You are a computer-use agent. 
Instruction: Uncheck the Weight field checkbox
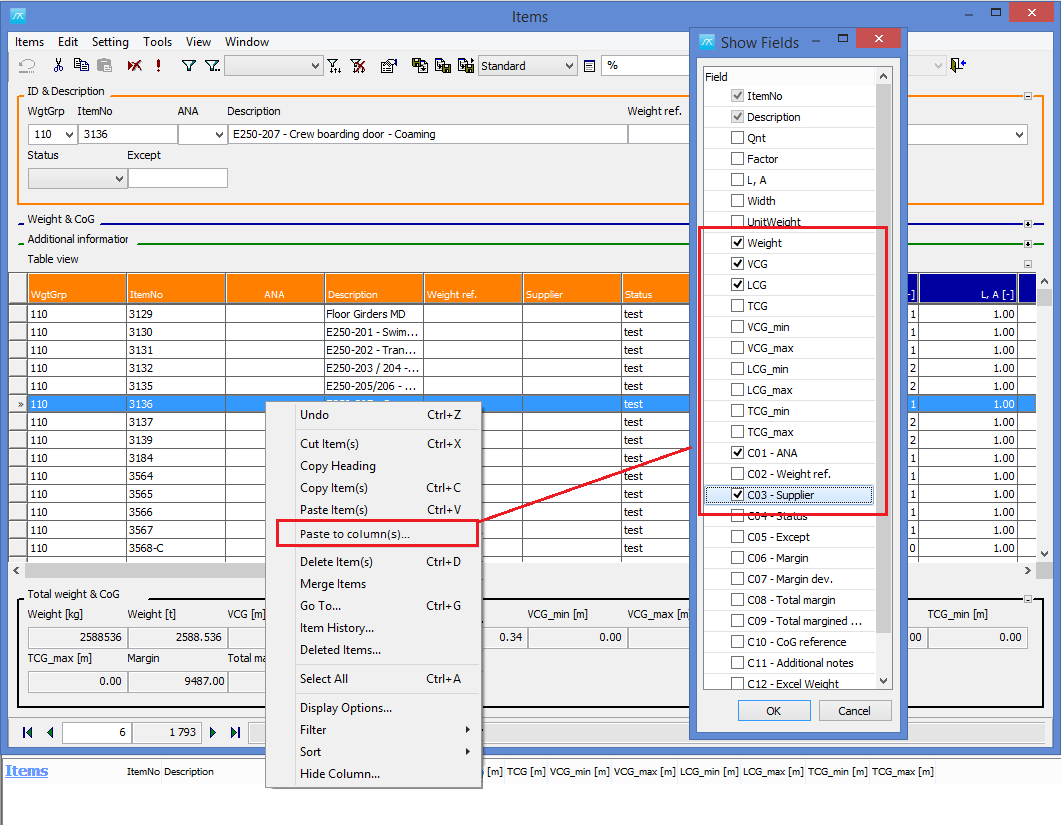pos(738,242)
